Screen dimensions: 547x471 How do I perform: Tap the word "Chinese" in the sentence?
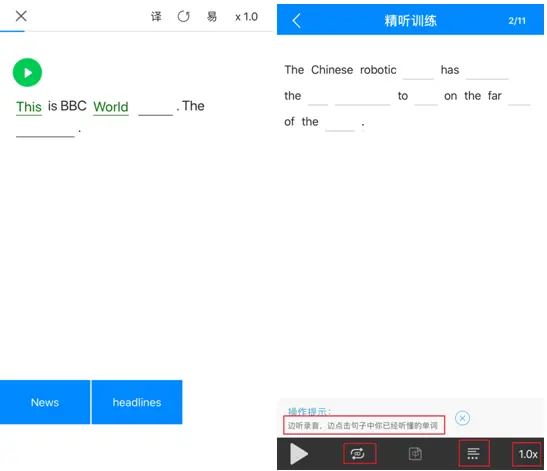pyautogui.click(x=332, y=70)
